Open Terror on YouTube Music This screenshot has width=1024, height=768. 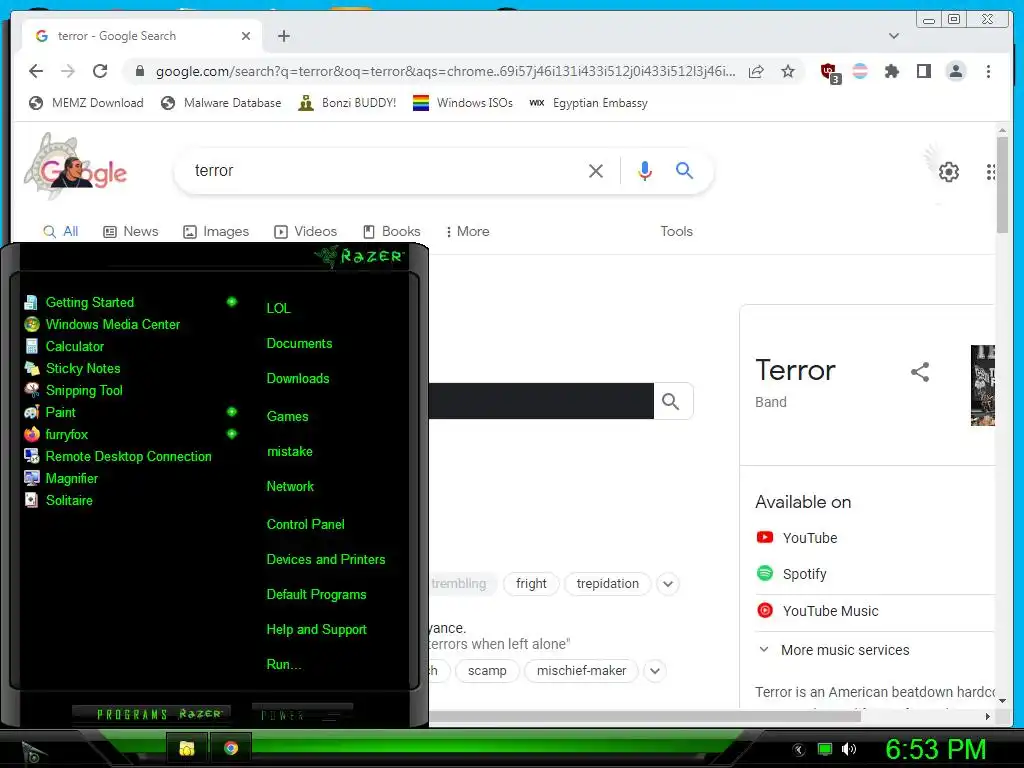(818, 611)
